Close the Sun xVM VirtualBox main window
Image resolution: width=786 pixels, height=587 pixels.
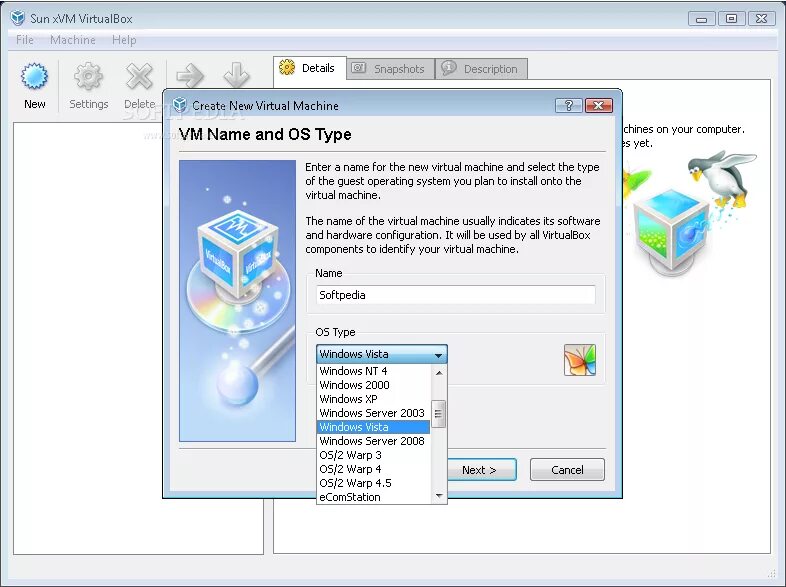[x=761, y=19]
